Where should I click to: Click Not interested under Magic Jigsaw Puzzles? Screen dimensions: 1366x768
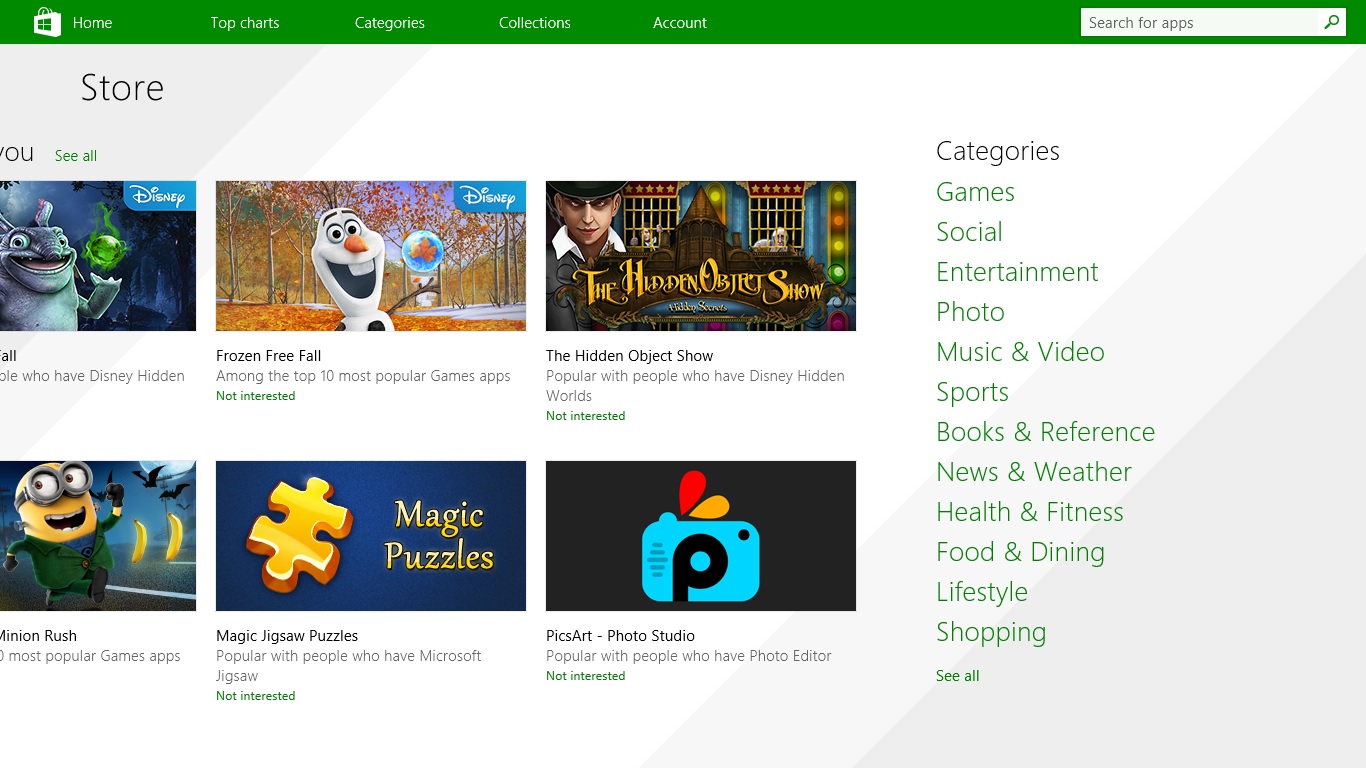(256, 696)
